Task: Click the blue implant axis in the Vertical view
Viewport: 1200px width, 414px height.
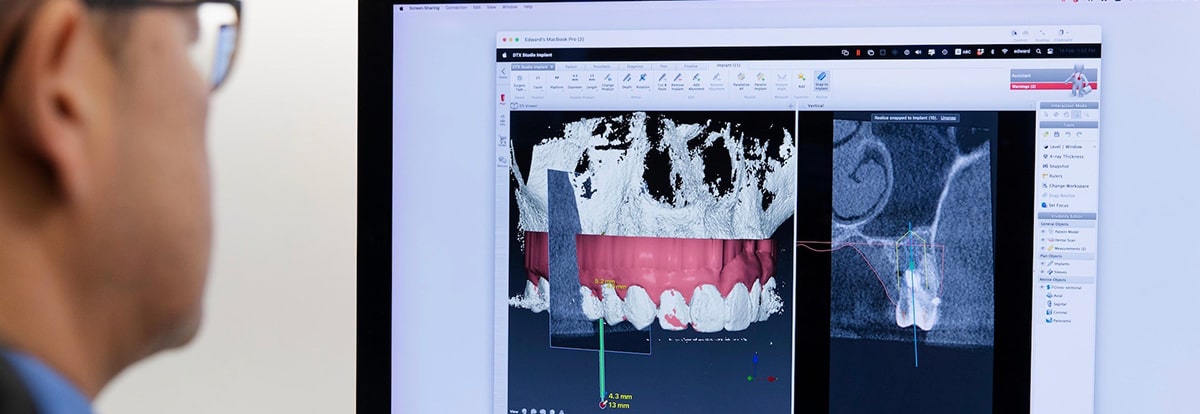Action: point(911,290)
